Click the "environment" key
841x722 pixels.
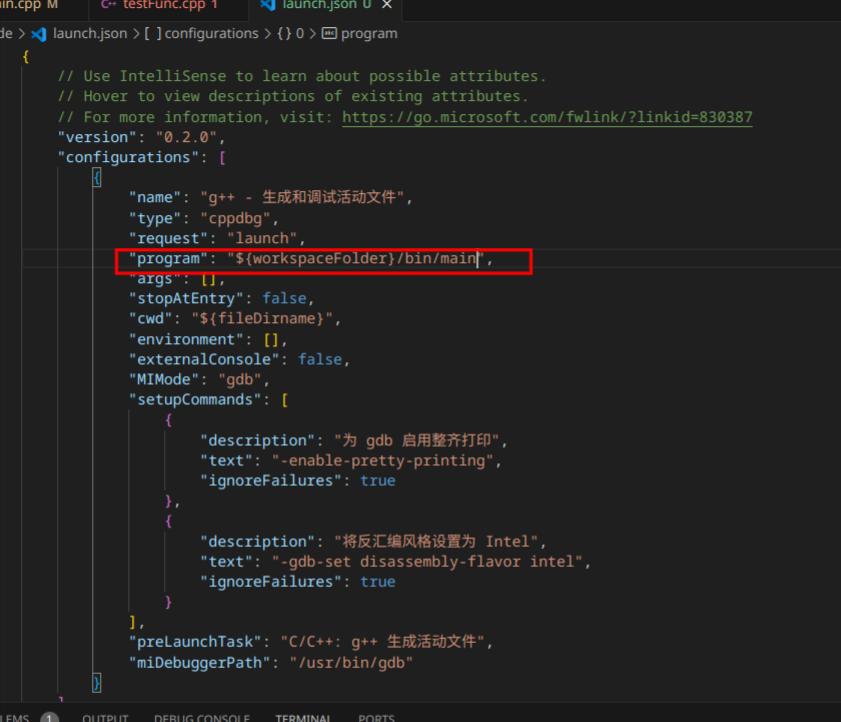(x=186, y=340)
